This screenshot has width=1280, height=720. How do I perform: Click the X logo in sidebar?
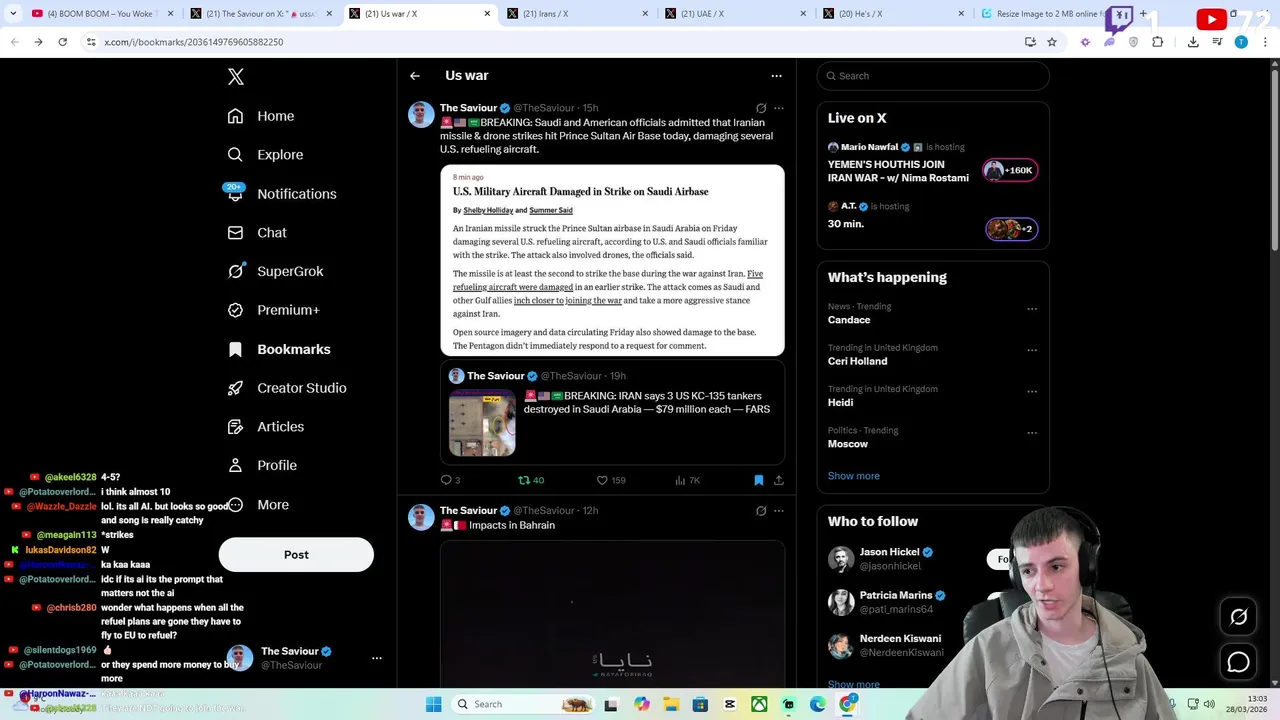click(236, 77)
